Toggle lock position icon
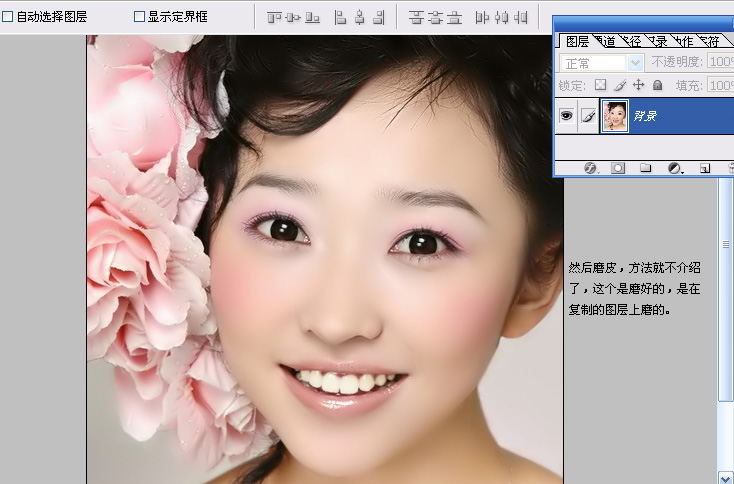734x484 pixels. click(639, 85)
